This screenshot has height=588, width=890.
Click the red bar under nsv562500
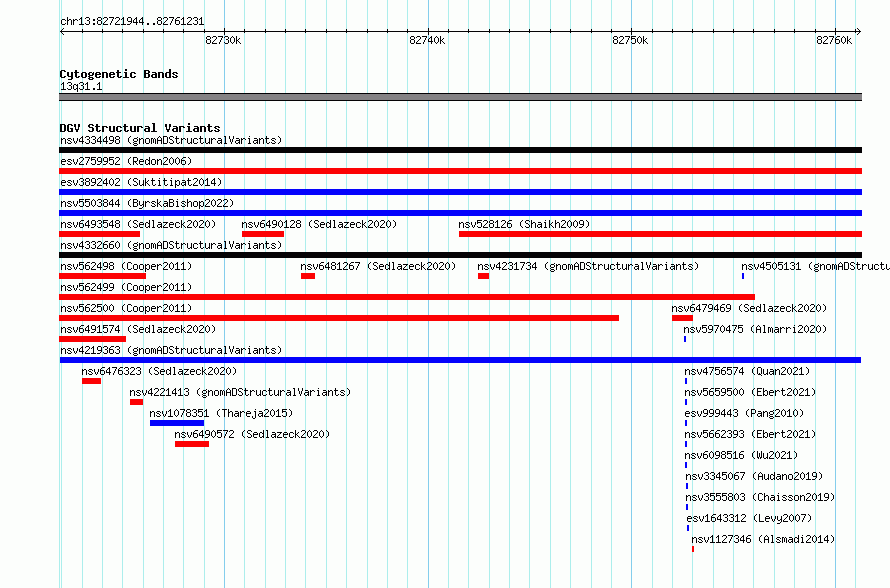[x=339, y=318]
